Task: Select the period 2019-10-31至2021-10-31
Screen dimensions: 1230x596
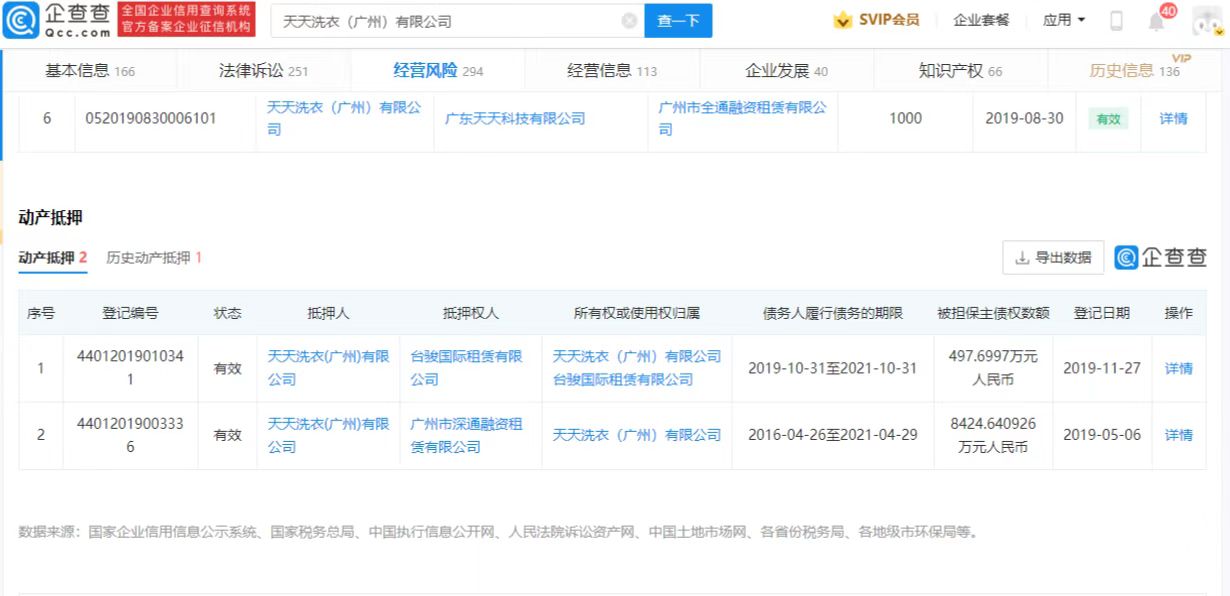Action: point(832,368)
